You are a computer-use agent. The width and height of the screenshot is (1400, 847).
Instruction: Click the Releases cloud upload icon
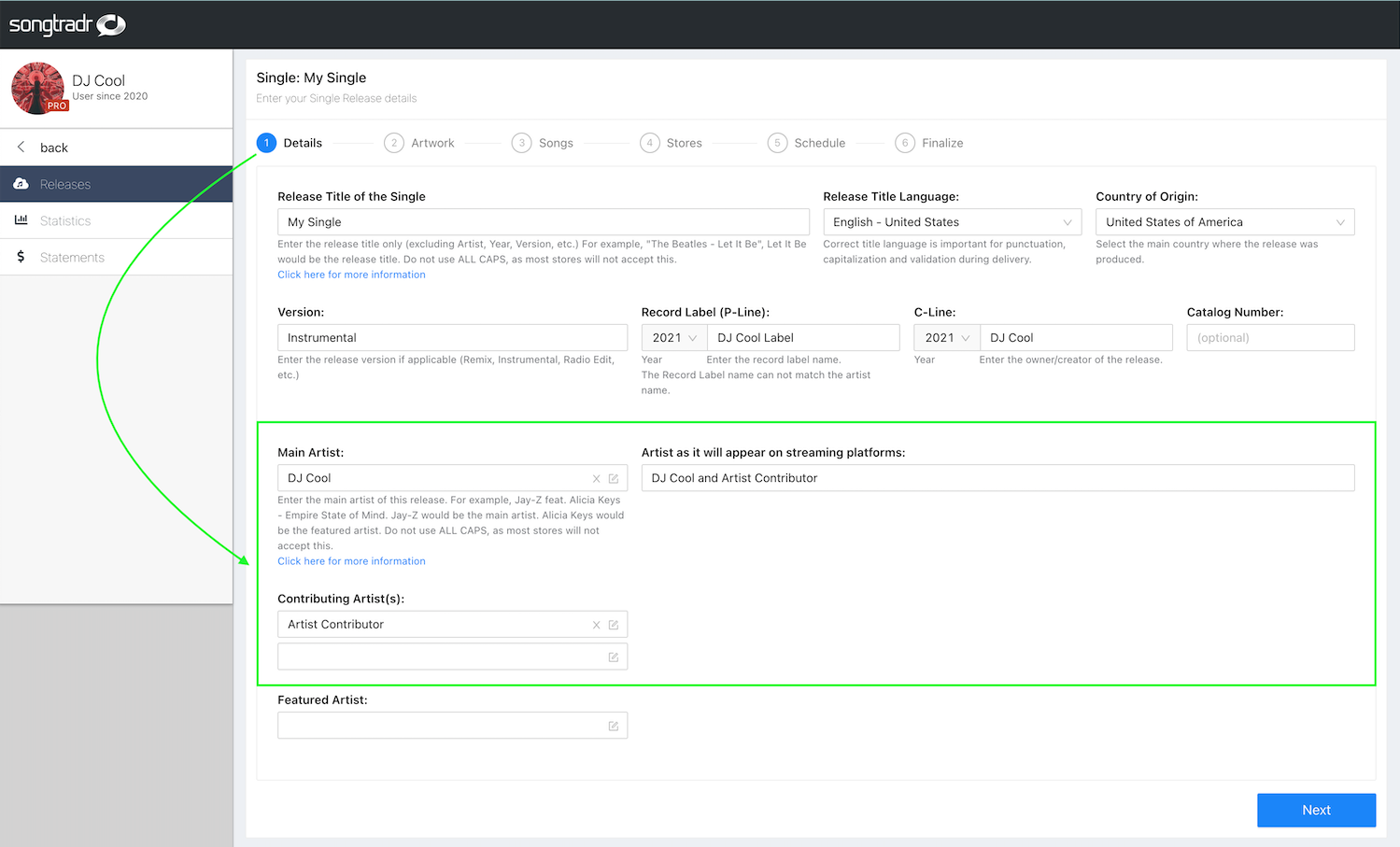coord(21,184)
